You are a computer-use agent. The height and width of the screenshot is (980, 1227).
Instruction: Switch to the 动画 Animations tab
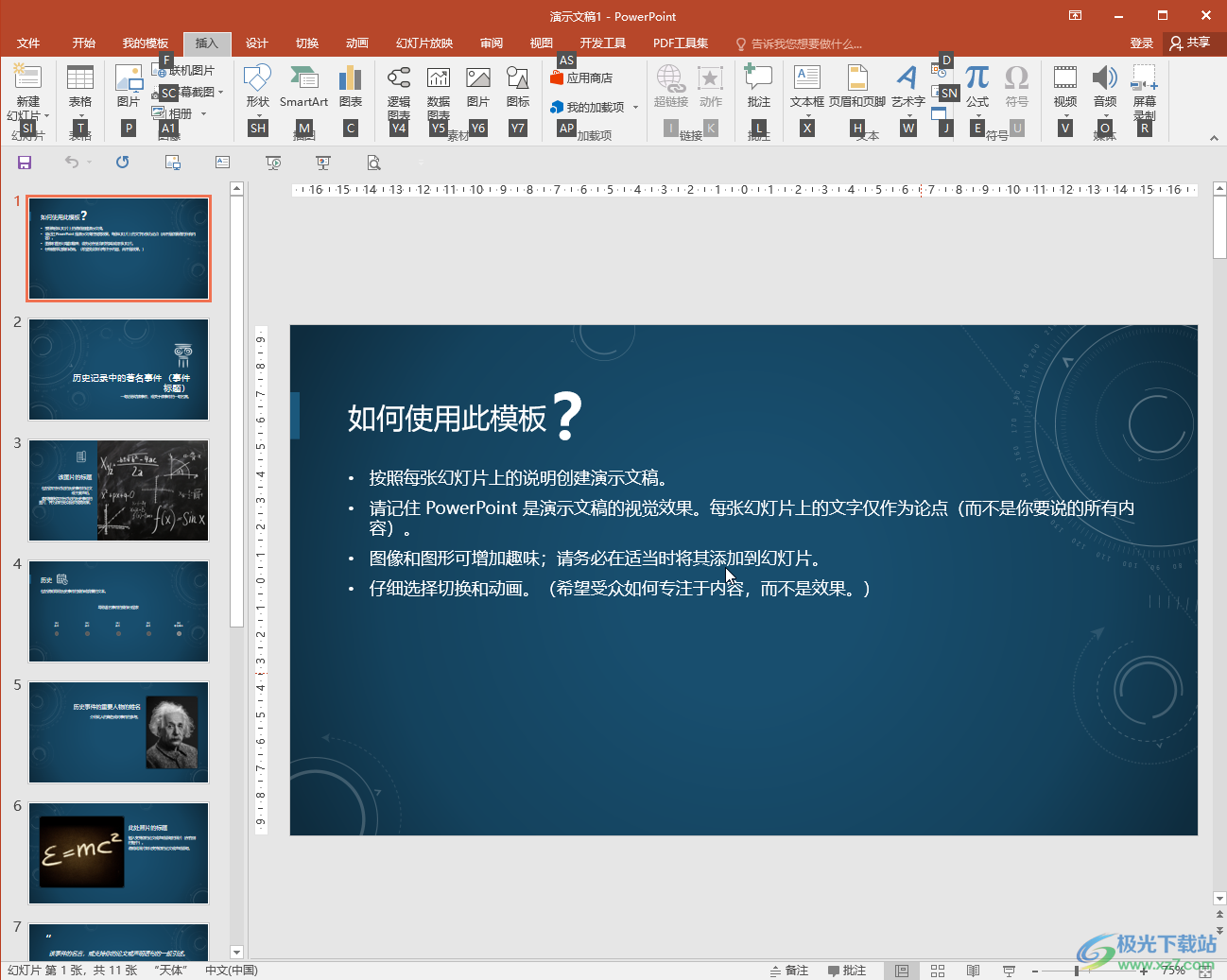(357, 43)
